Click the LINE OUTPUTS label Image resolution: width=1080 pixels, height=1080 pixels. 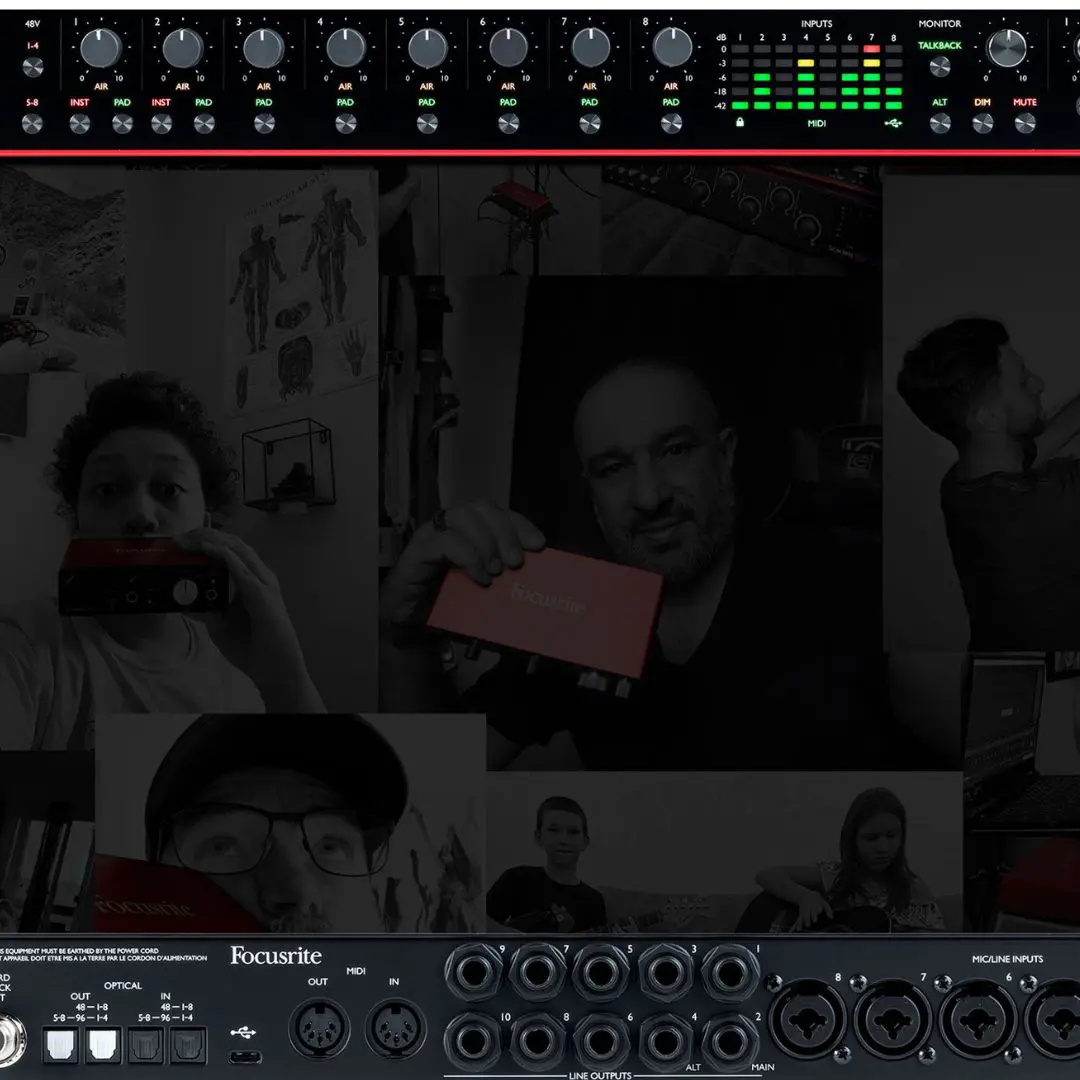click(x=600, y=1074)
